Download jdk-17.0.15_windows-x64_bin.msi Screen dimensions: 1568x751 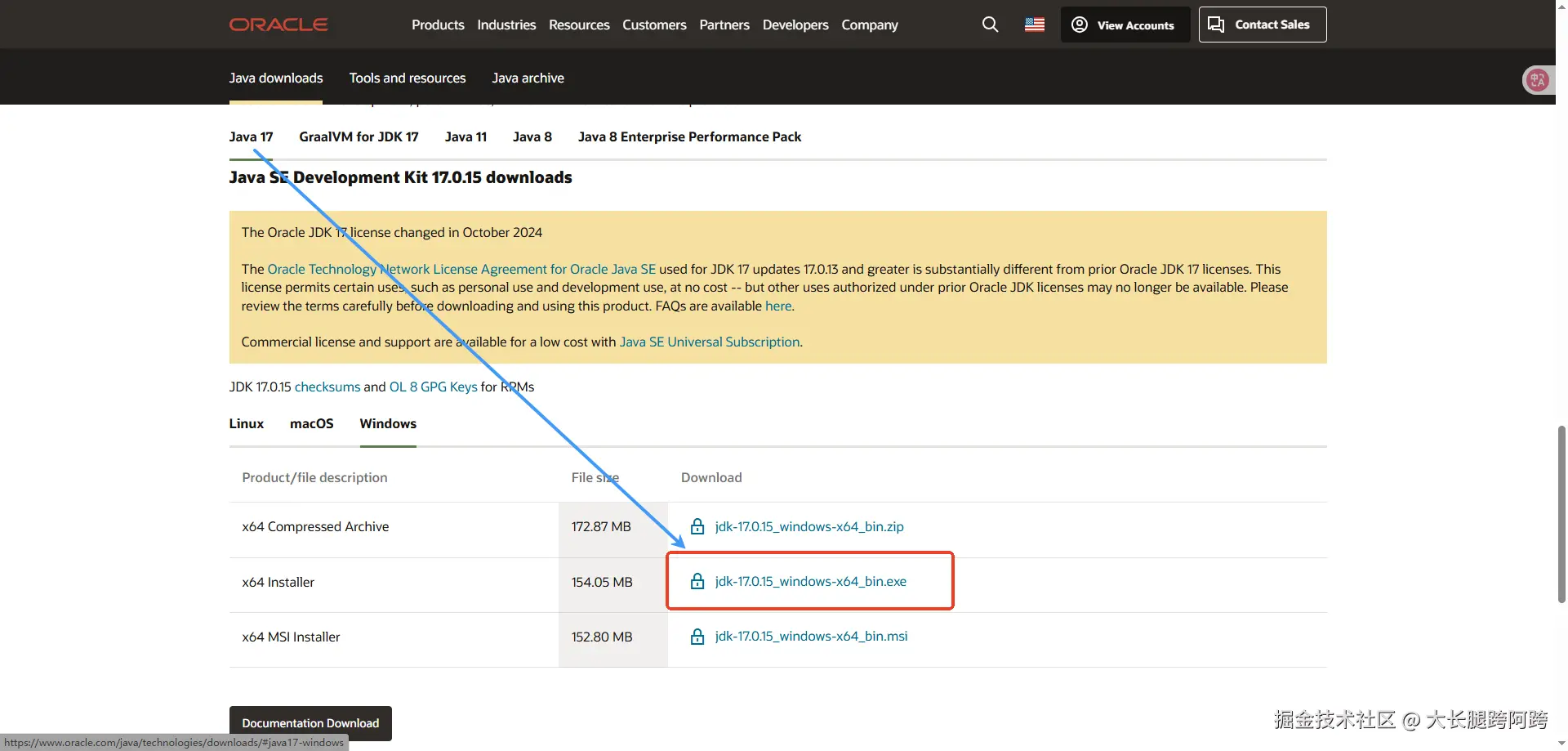pos(811,636)
